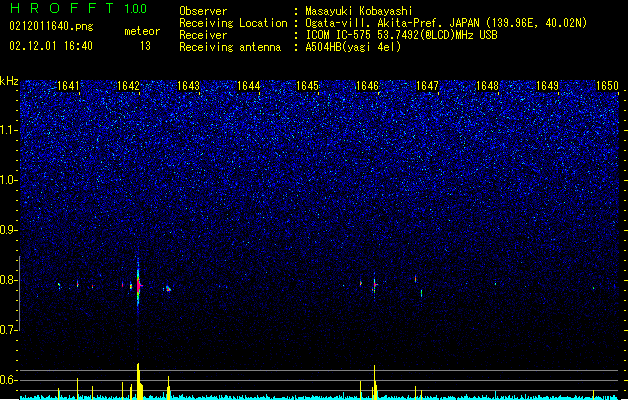Screen dimensions: 629x400
Task: Click the 1.0 kHz axis label
Action: 9,180
